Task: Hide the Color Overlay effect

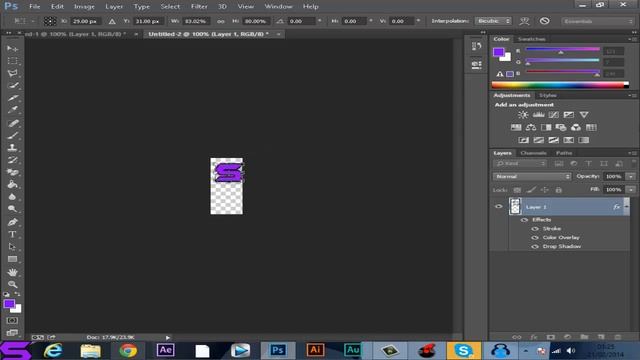Action: [x=535, y=238]
